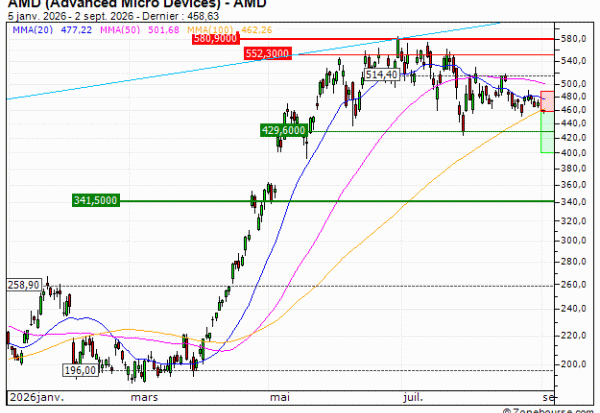This screenshot has height=413, width=600.
Task: Click the red stop-loss zone box
Action: click(547, 101)
